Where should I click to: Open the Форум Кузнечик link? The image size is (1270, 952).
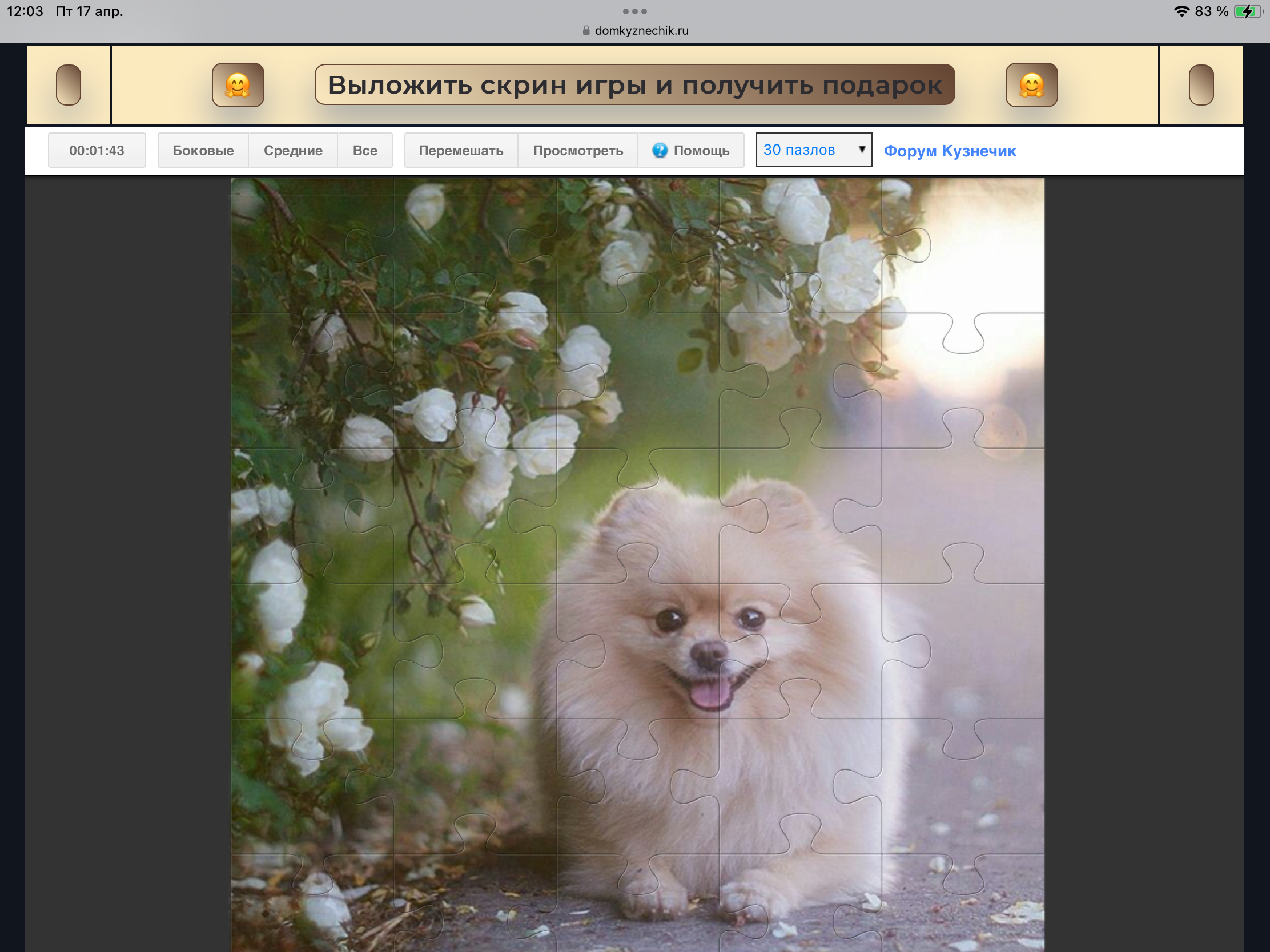950,151
